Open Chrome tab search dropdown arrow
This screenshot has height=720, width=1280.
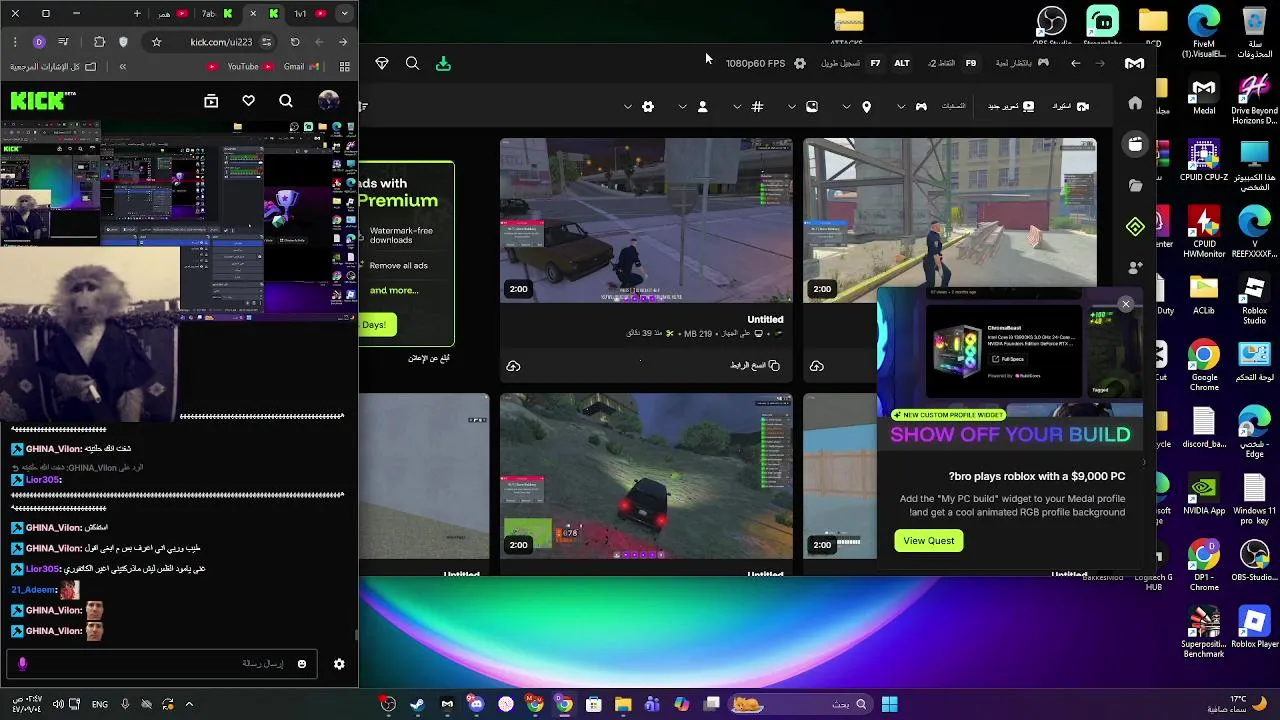tap(344, 14)
